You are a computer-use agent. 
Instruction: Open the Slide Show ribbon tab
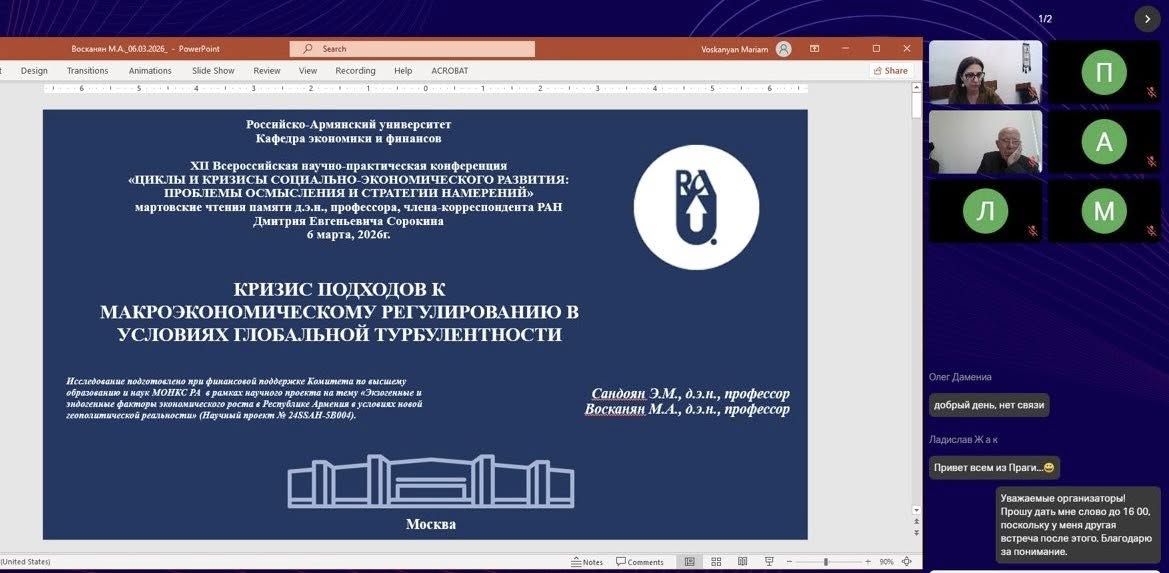[213, 71]
